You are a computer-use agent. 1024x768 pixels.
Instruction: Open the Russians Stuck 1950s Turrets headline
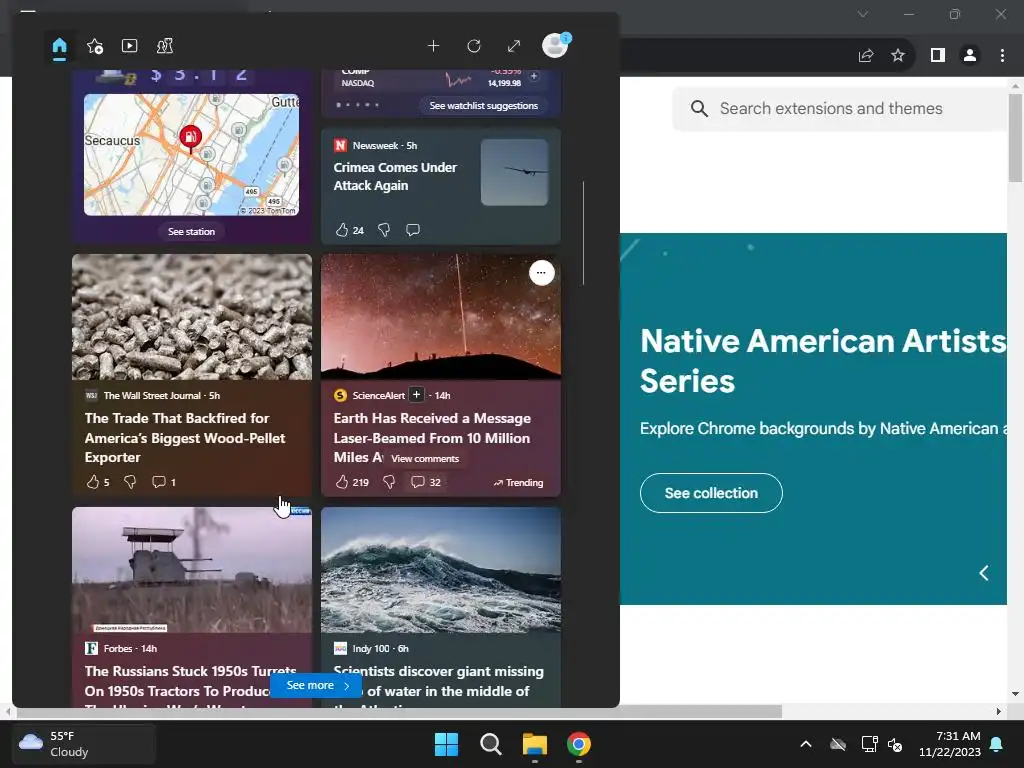[190, 681]
